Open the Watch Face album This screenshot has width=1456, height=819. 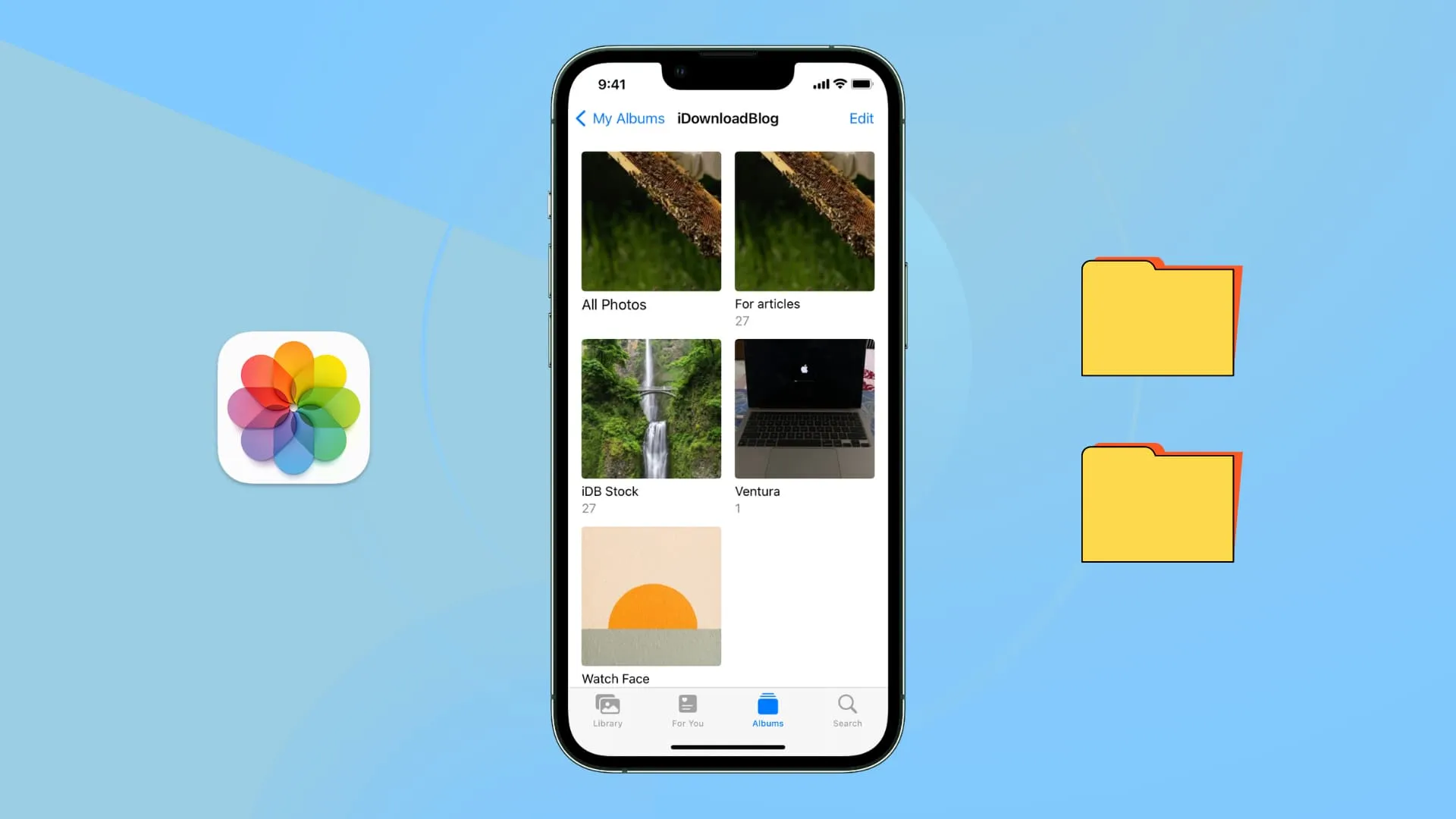pyautogui.click(x=651, y=596)
